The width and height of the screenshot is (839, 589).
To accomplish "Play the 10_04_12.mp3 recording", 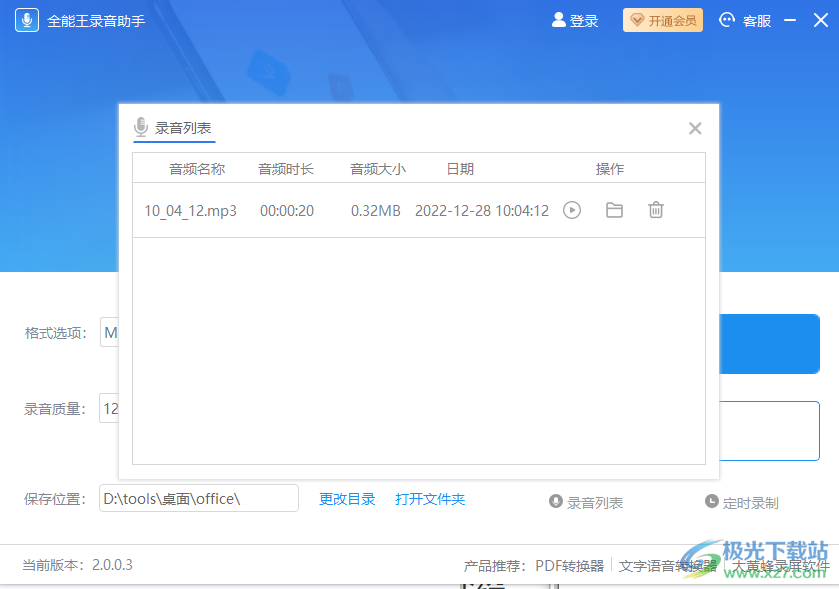I will [x=571, y=210].
